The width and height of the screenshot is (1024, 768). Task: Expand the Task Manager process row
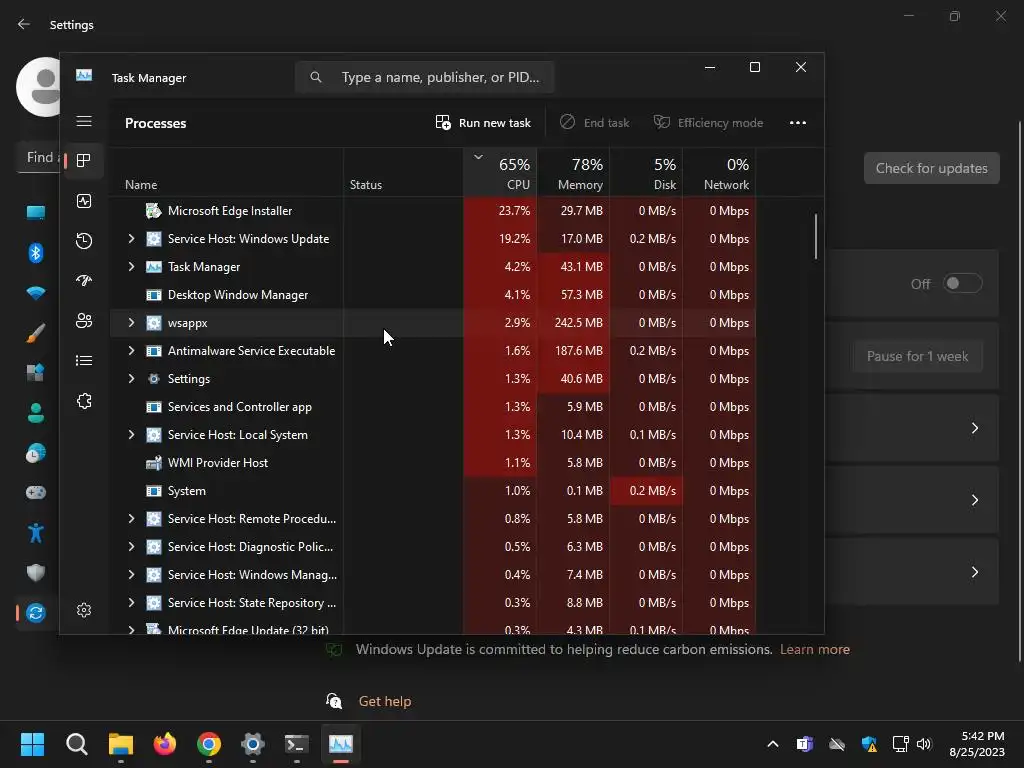click(x=131, y=266)
